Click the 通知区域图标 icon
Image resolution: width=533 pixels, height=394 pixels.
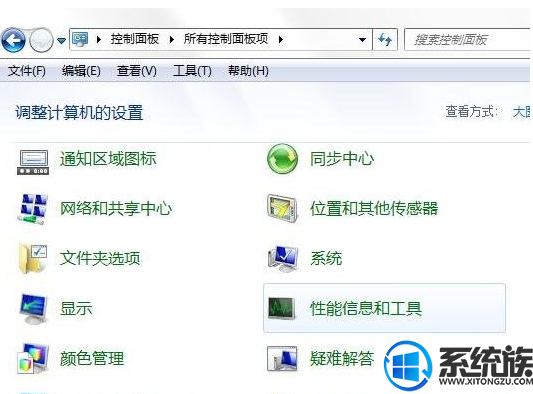[33, 162]
